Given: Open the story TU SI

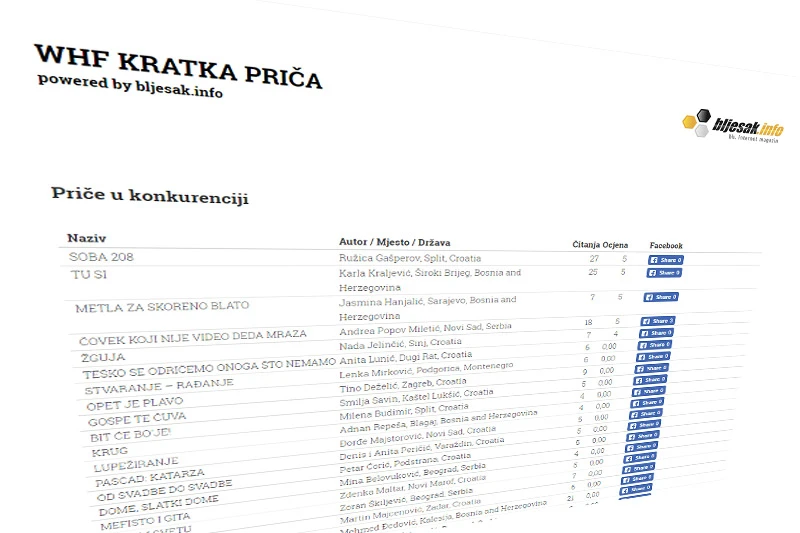Looking at the screenshot, I should point(89,274).
